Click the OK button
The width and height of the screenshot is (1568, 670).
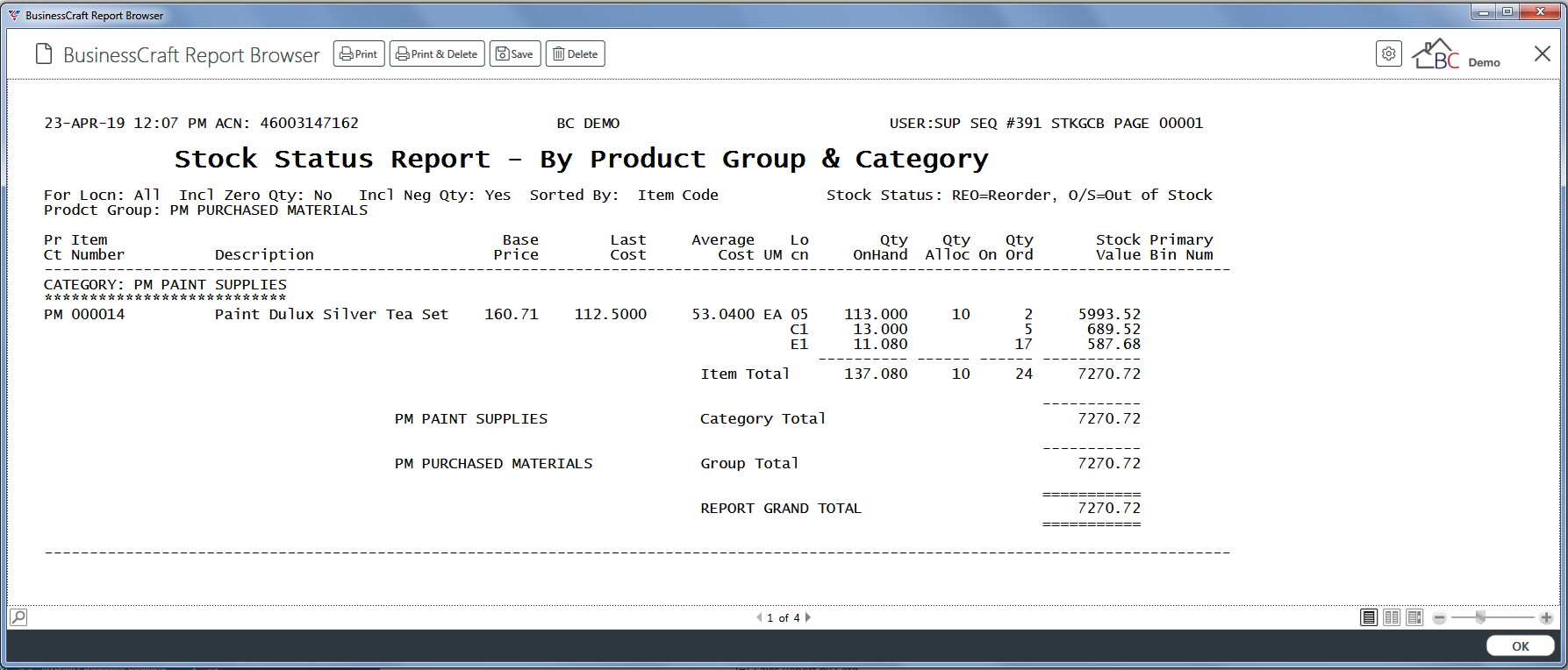pos(1521,646)
